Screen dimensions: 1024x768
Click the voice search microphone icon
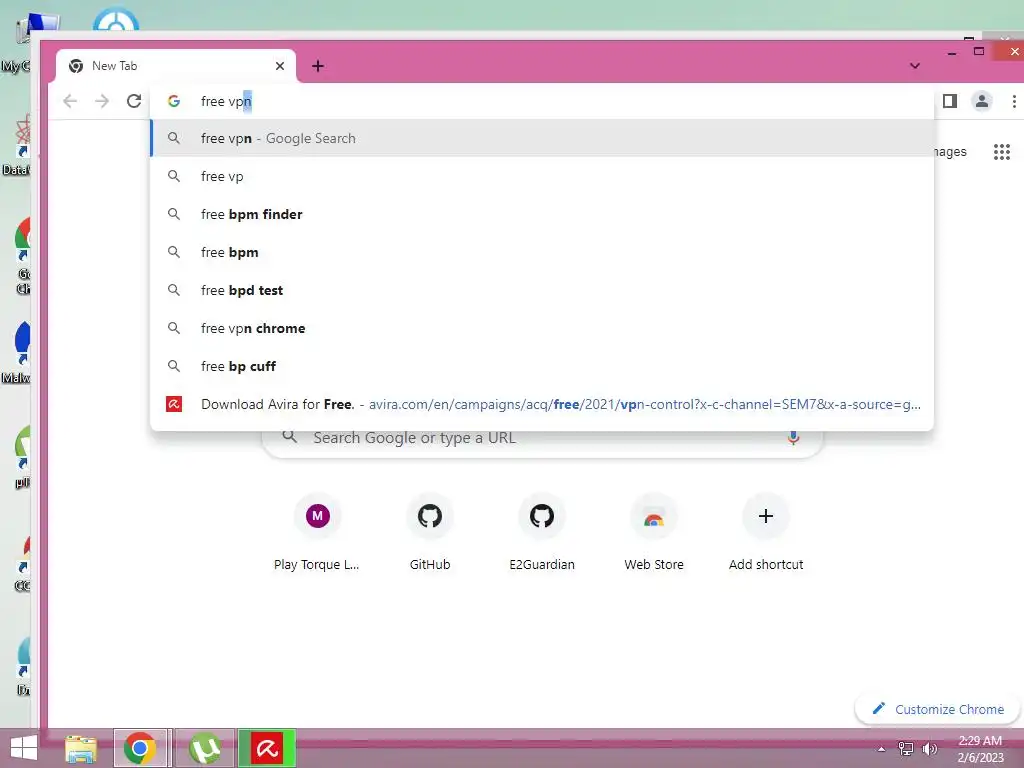pos(793,438)
